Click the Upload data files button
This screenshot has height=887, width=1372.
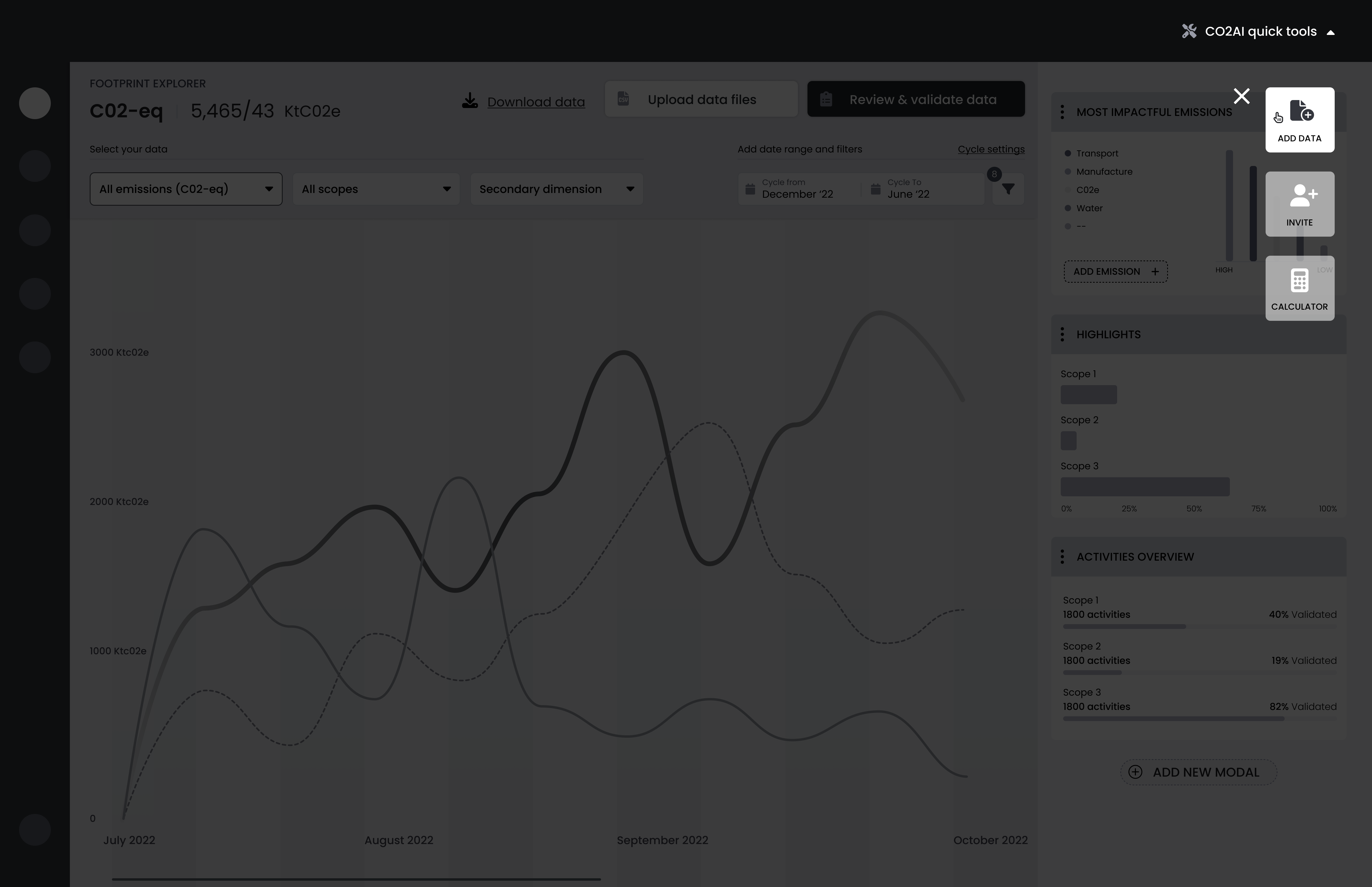[701, 100]
